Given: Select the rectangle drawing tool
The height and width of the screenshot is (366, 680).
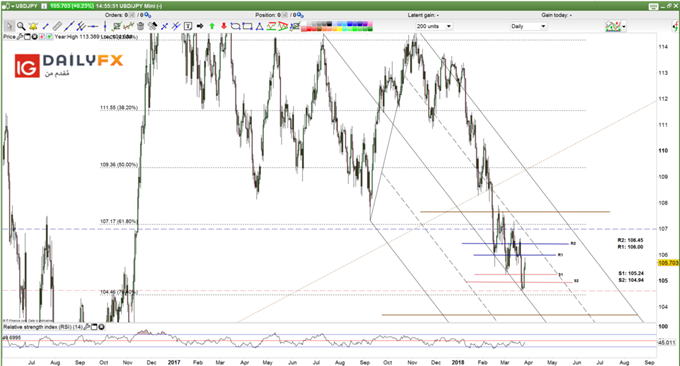Looking at the screenshot, I should pyautogui.click(x=247, y=26).
